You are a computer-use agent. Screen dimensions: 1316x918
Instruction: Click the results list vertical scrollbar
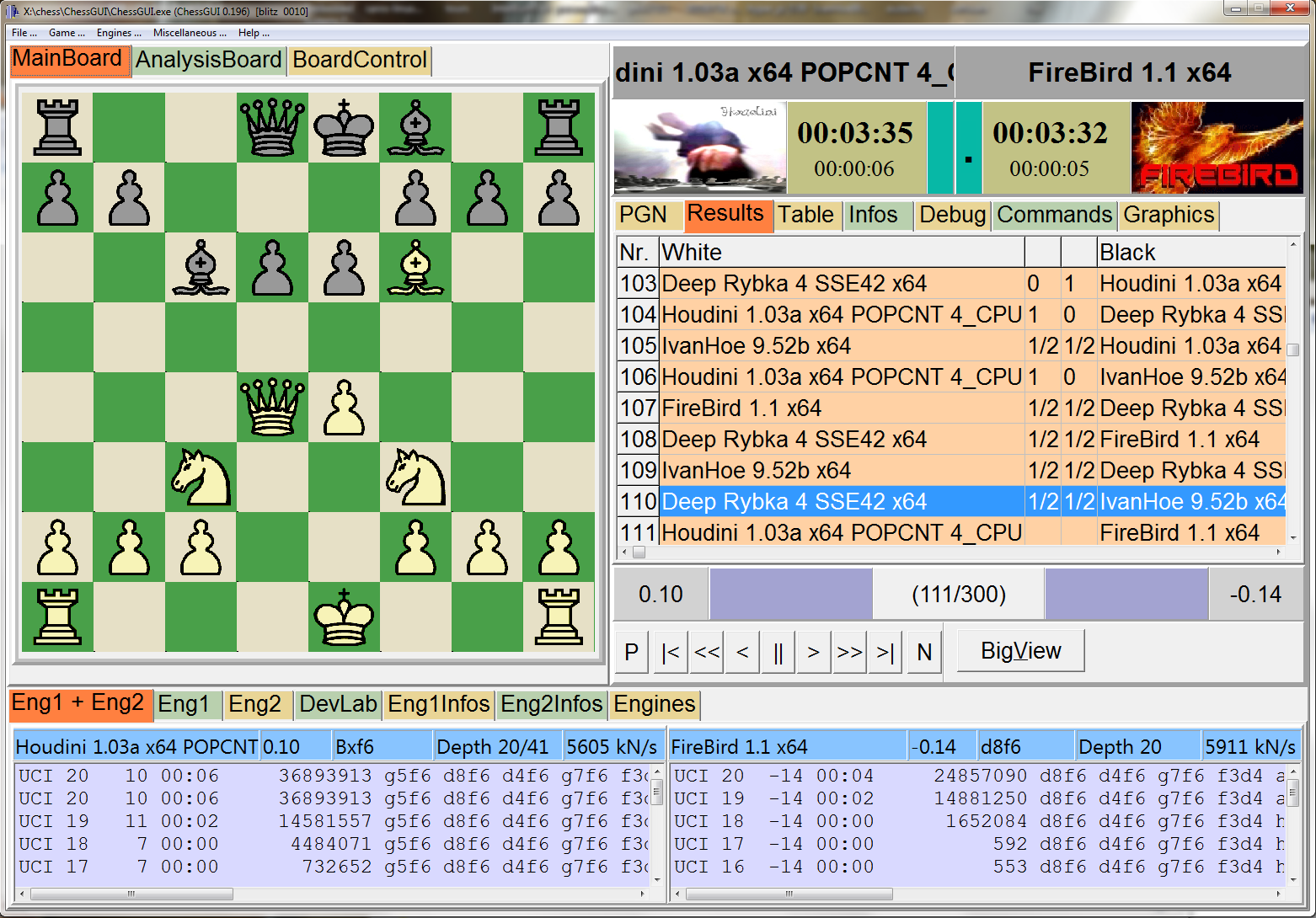click(x=1293, y=392)
